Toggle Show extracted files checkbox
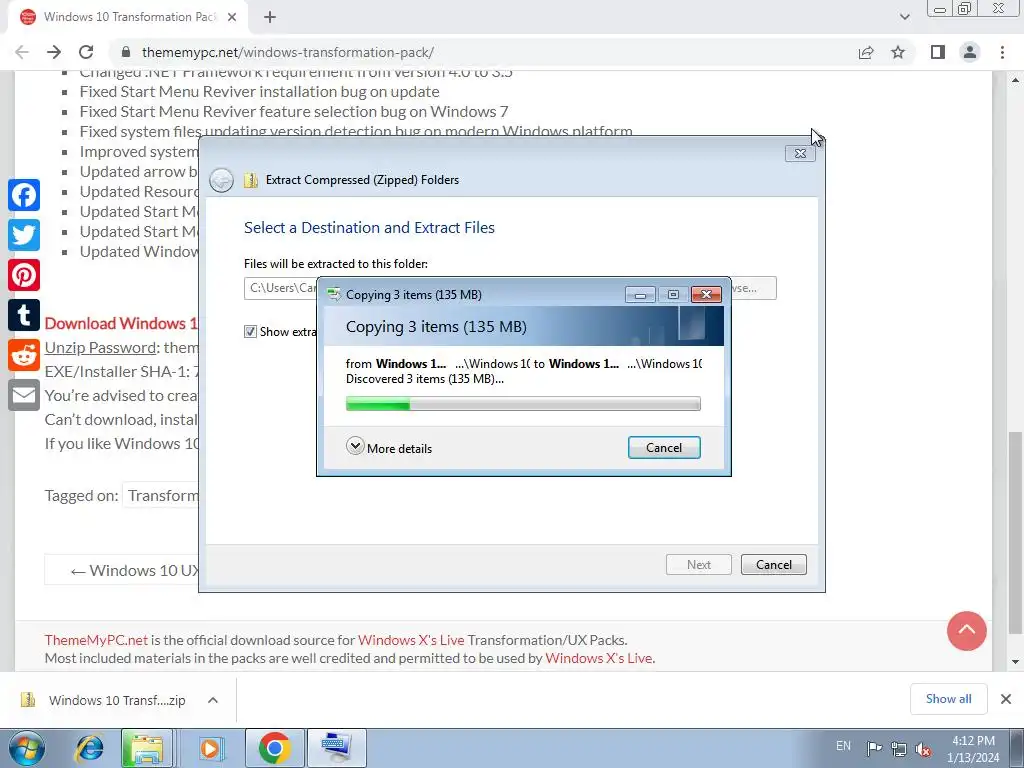 pos(250,332)
